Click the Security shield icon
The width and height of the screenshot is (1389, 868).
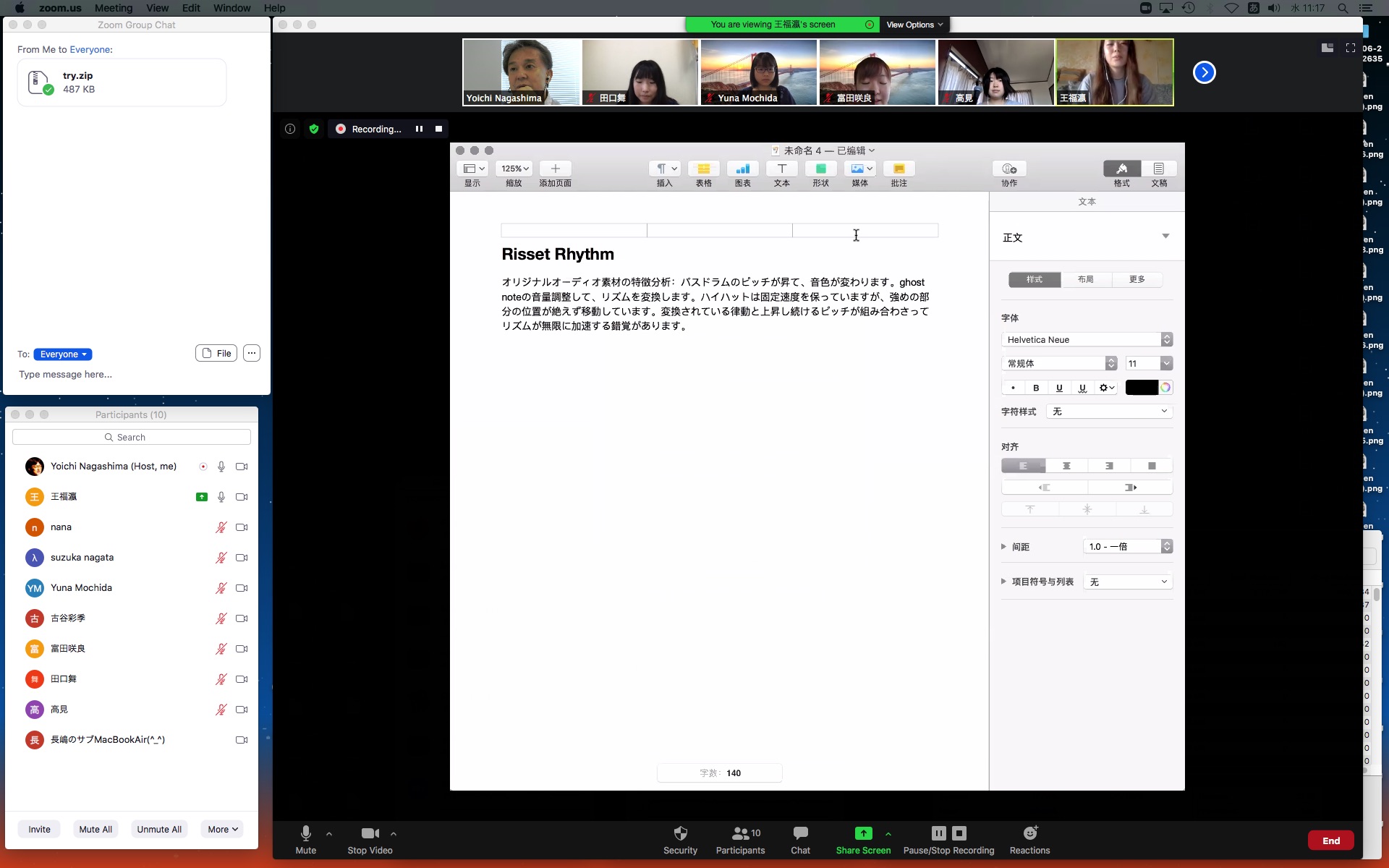[x=680, y=833]
